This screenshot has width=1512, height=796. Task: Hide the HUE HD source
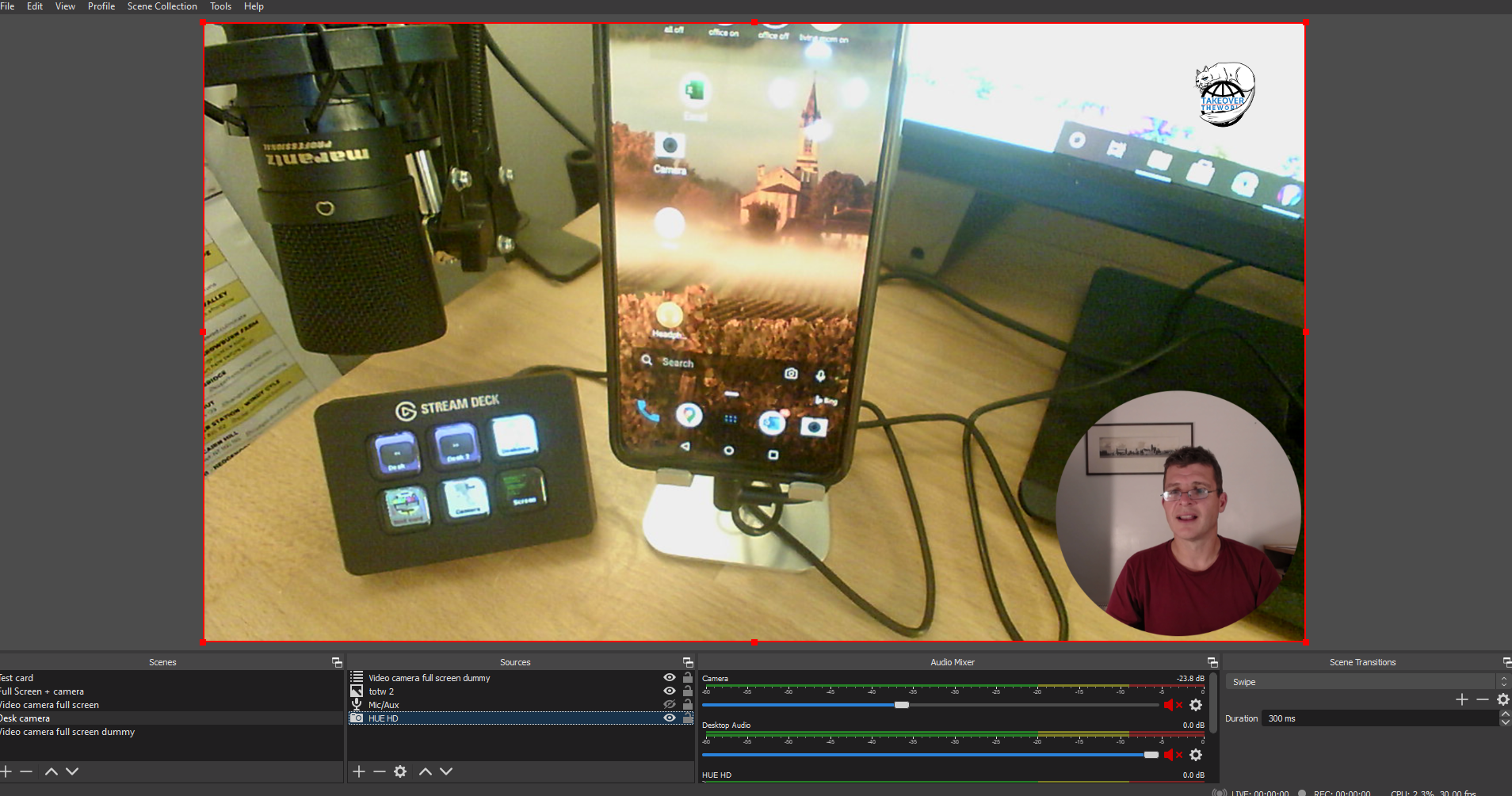tap(670, 718)
